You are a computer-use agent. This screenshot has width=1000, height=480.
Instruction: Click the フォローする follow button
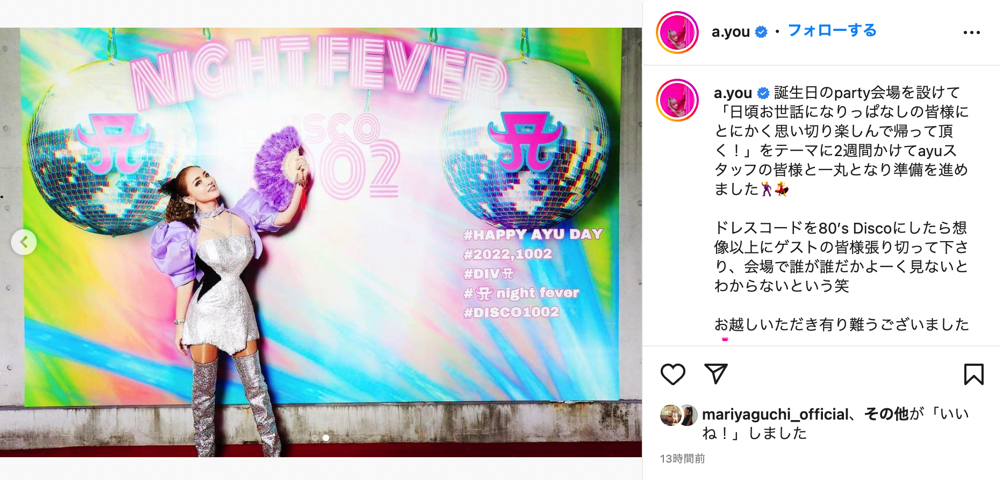[832, 31]
